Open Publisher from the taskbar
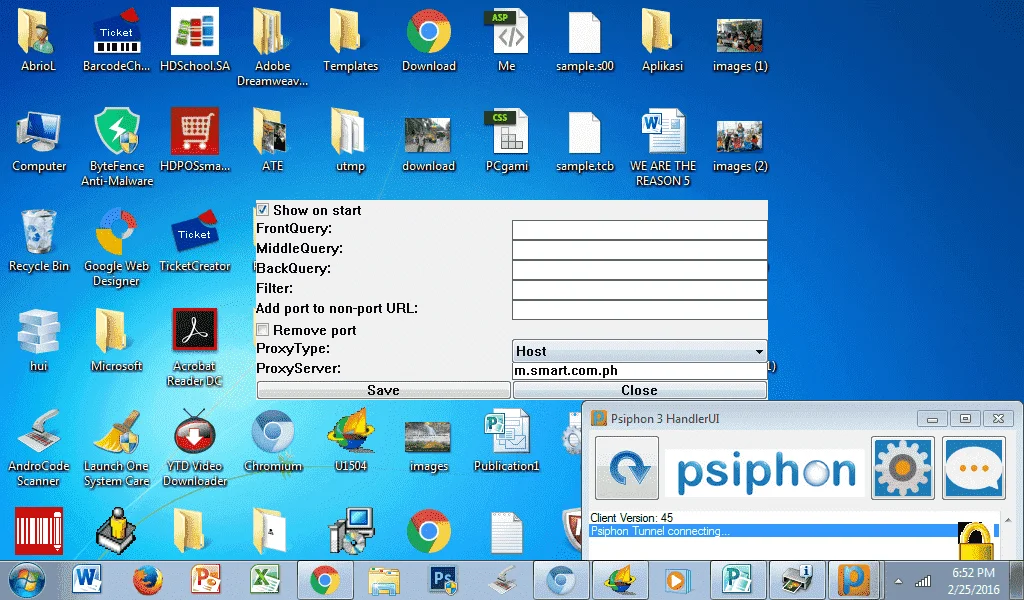The height and width of the screenshot is (600, 1024). [737, 580]
